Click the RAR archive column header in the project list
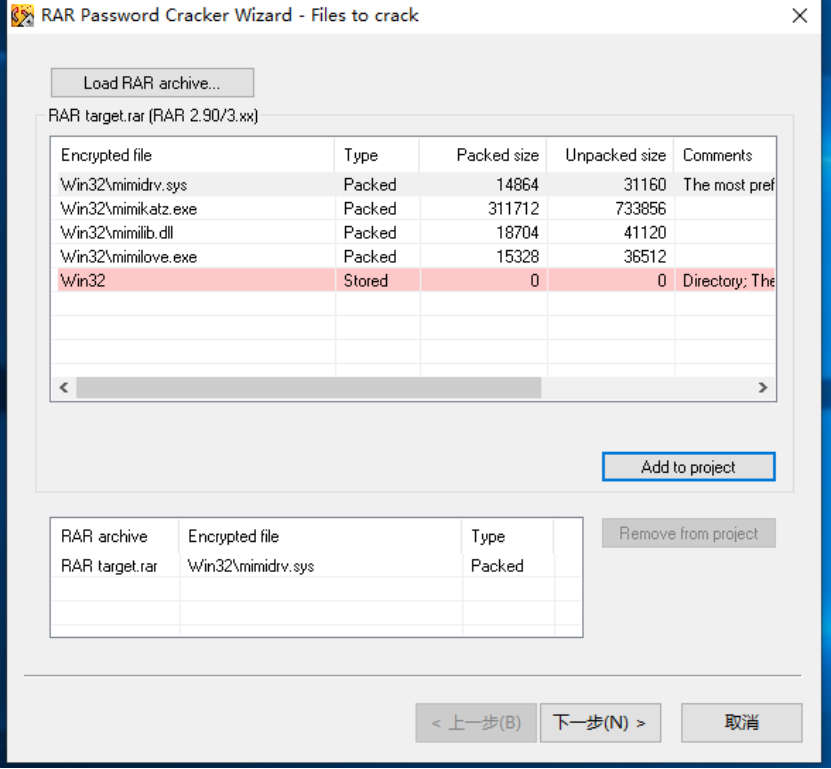831x769 pixels. point(115,536)
